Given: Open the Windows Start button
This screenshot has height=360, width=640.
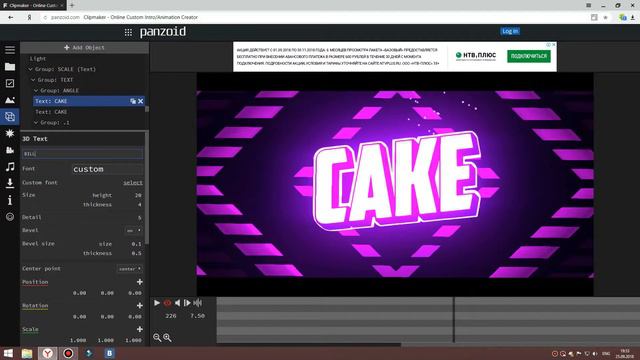Looking at the screenshot, I should (x=8, y=353).
